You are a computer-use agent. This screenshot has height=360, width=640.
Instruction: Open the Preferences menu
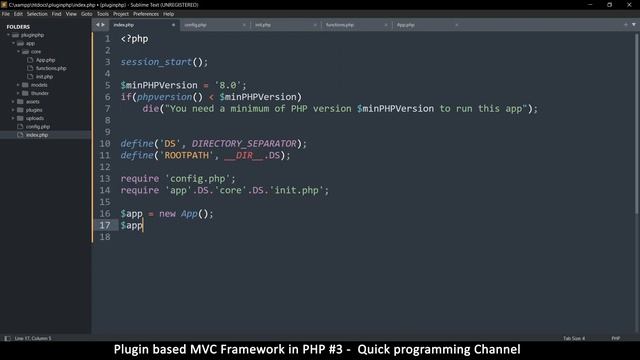pos(146,14)
